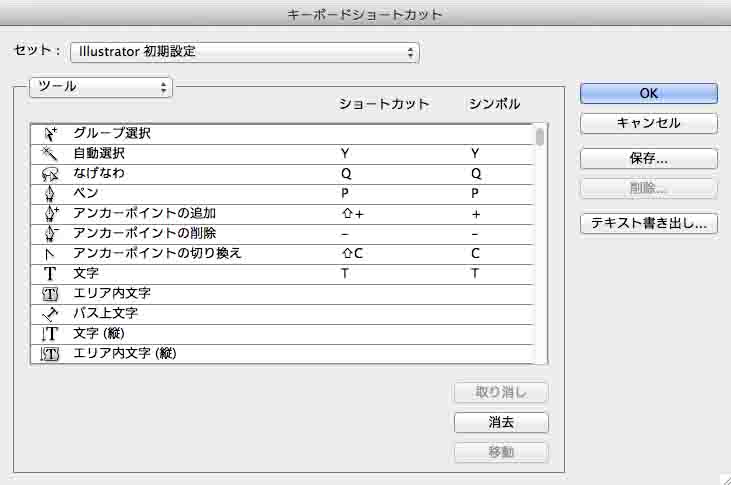Click the キャンセル button
This screenshot has width=731, height=485.
tap(648, 123)
